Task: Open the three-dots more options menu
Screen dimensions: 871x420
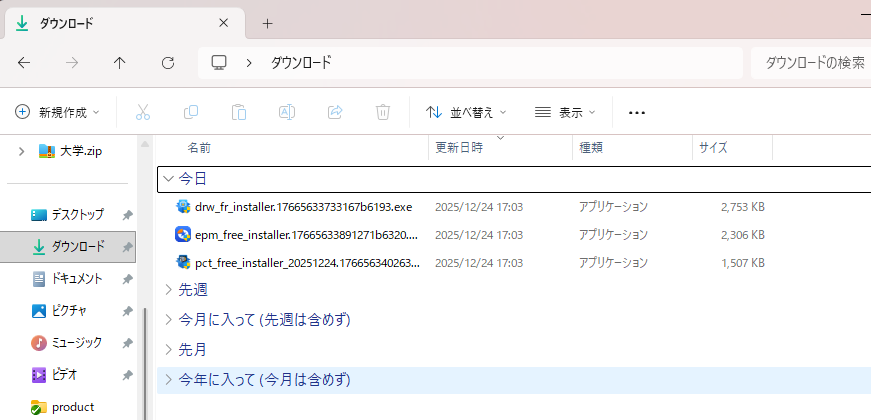Action: pyautogui.click(x=637, y=113)
